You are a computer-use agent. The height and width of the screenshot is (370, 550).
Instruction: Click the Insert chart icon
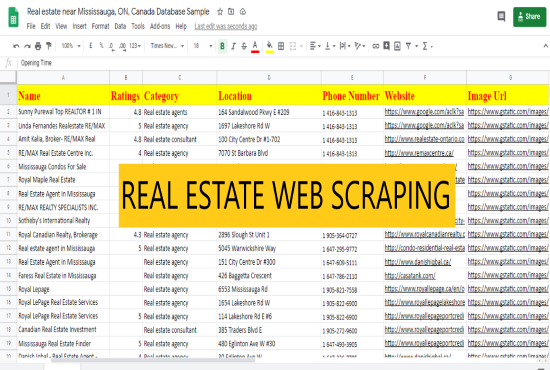pyautogui.click(x=397, y=46)
